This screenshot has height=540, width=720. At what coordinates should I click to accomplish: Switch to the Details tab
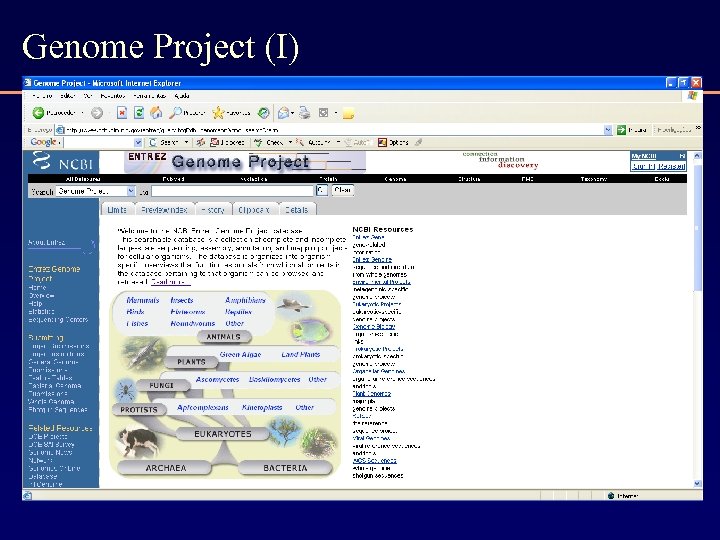click(297, 209)
